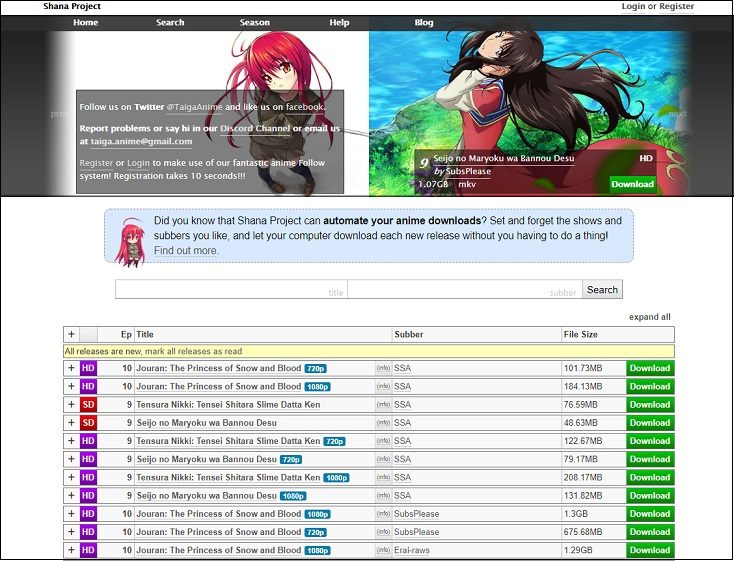
Task: Open info for Seijo 79.17MB release
Action: (x=383, y=459)
